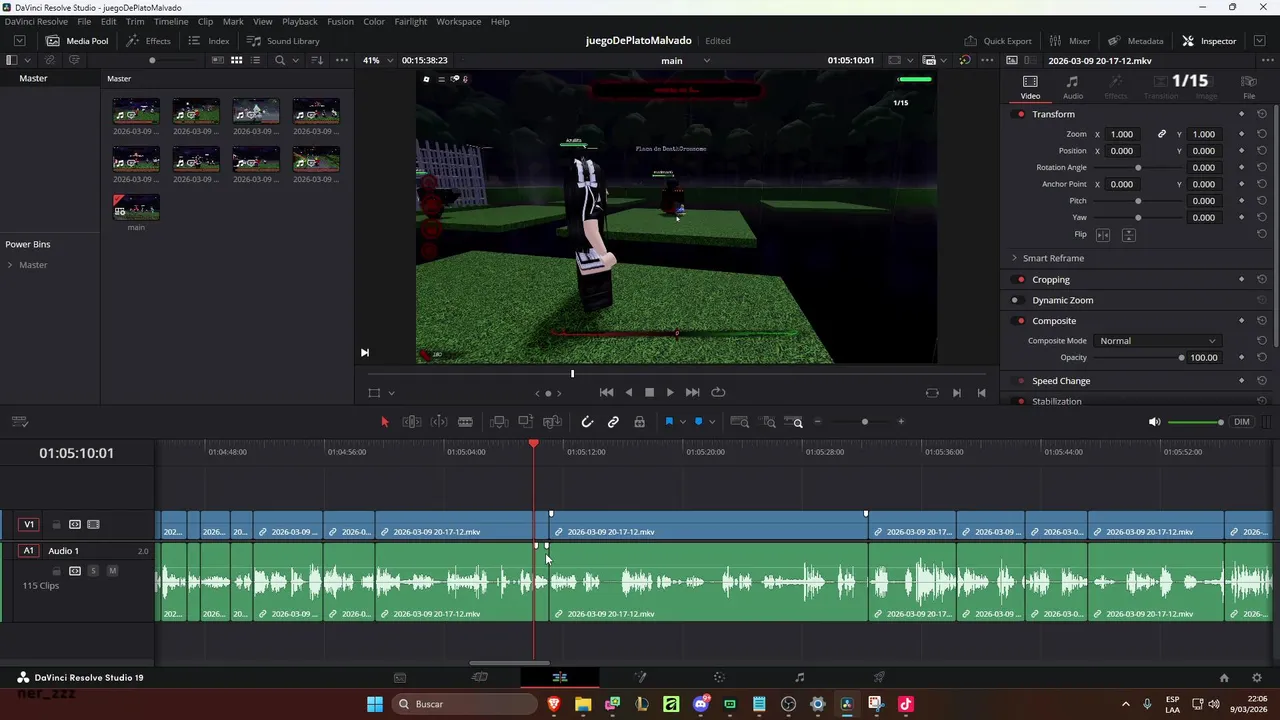Toggle the Loop playback button
This screenshot has height=720, width=1280.
(718, 393)
